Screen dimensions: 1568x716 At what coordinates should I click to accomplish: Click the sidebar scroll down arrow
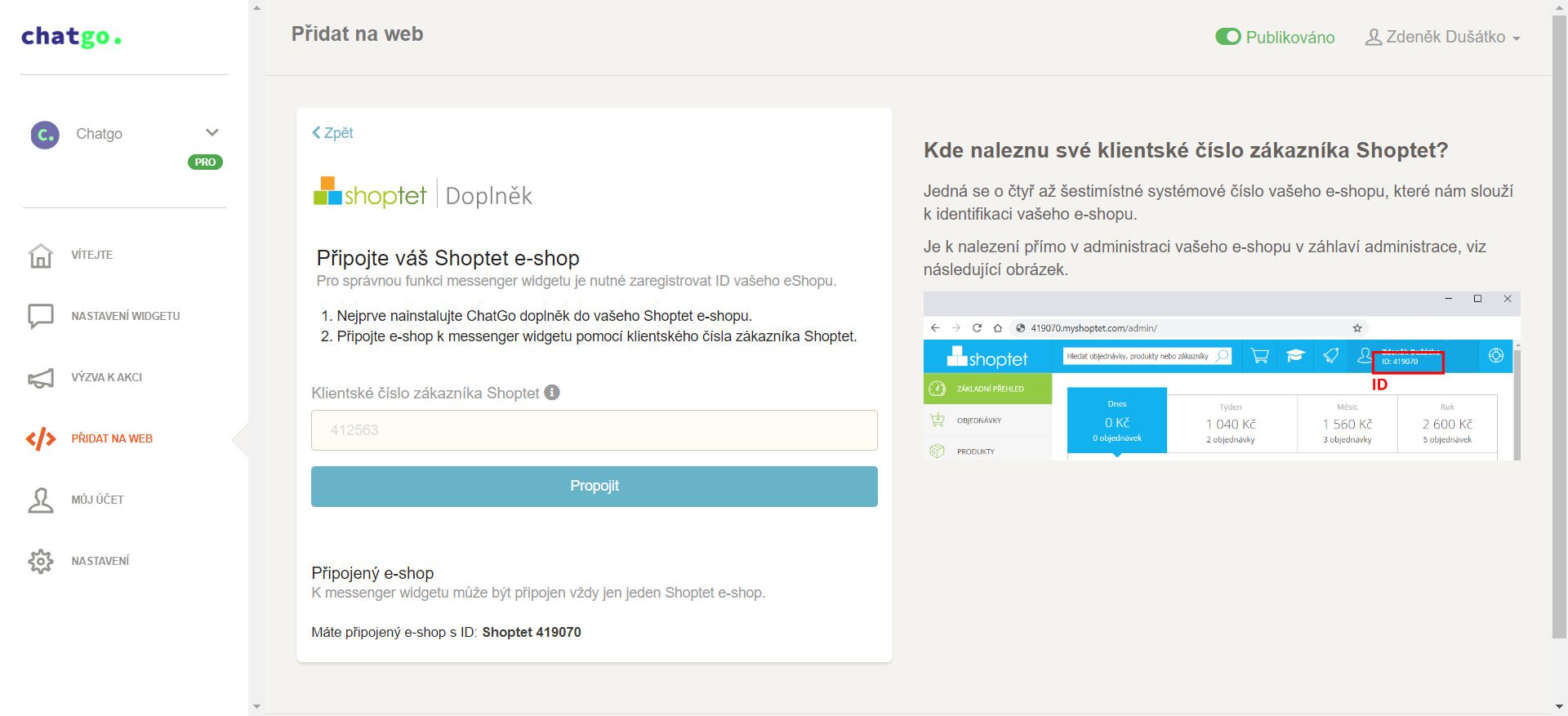point(256,707)
